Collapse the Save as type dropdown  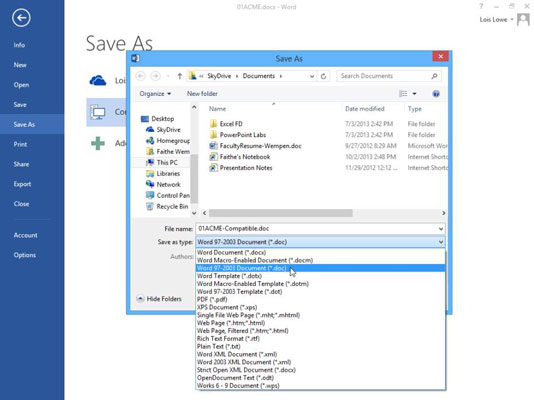coord(441,242)
